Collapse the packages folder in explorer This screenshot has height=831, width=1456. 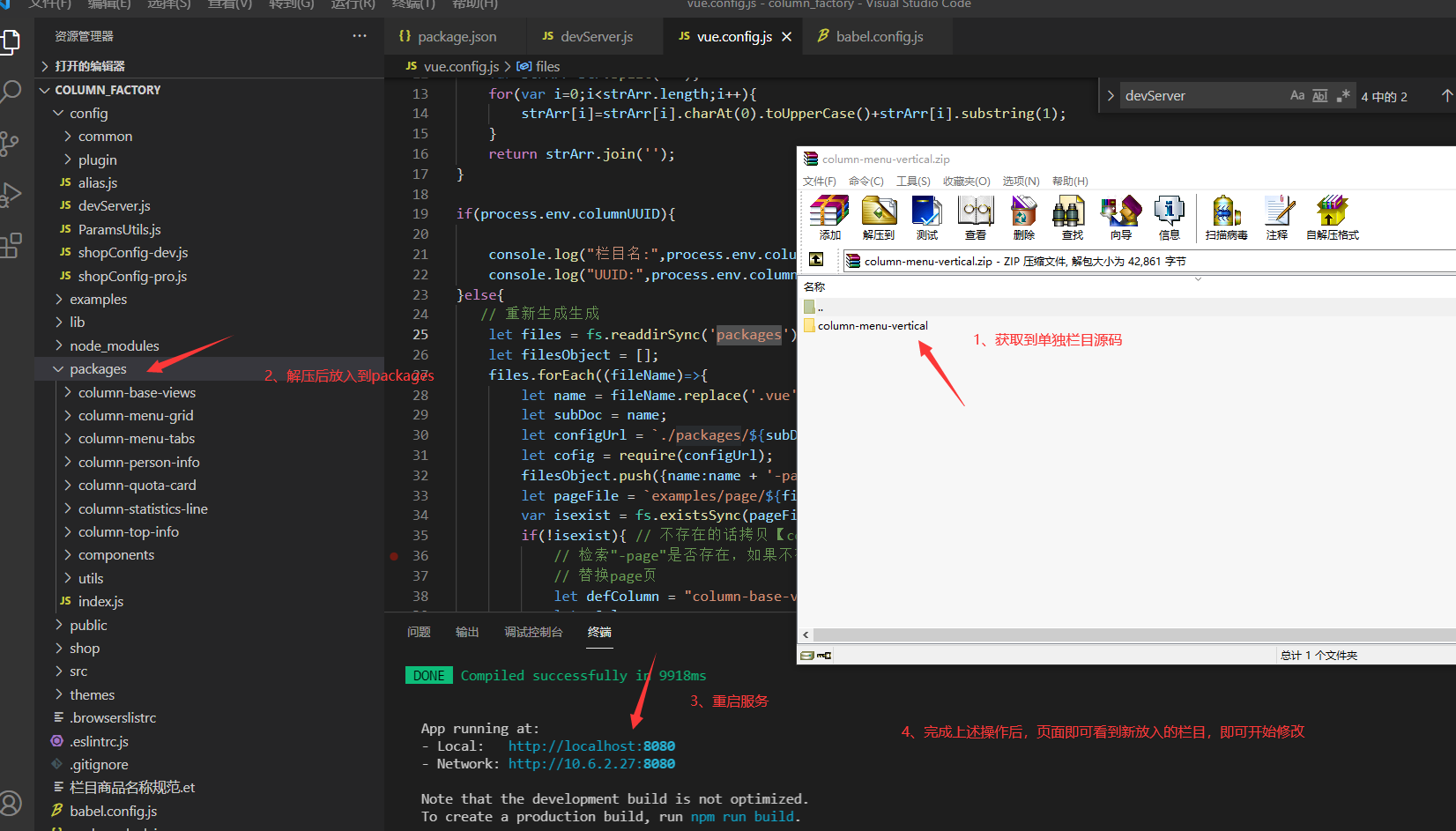[x=58, y=369]
